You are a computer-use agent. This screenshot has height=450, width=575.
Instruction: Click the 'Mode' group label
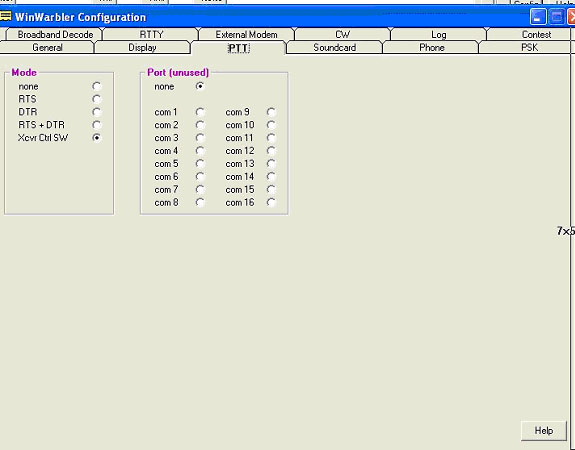(24, 72)
